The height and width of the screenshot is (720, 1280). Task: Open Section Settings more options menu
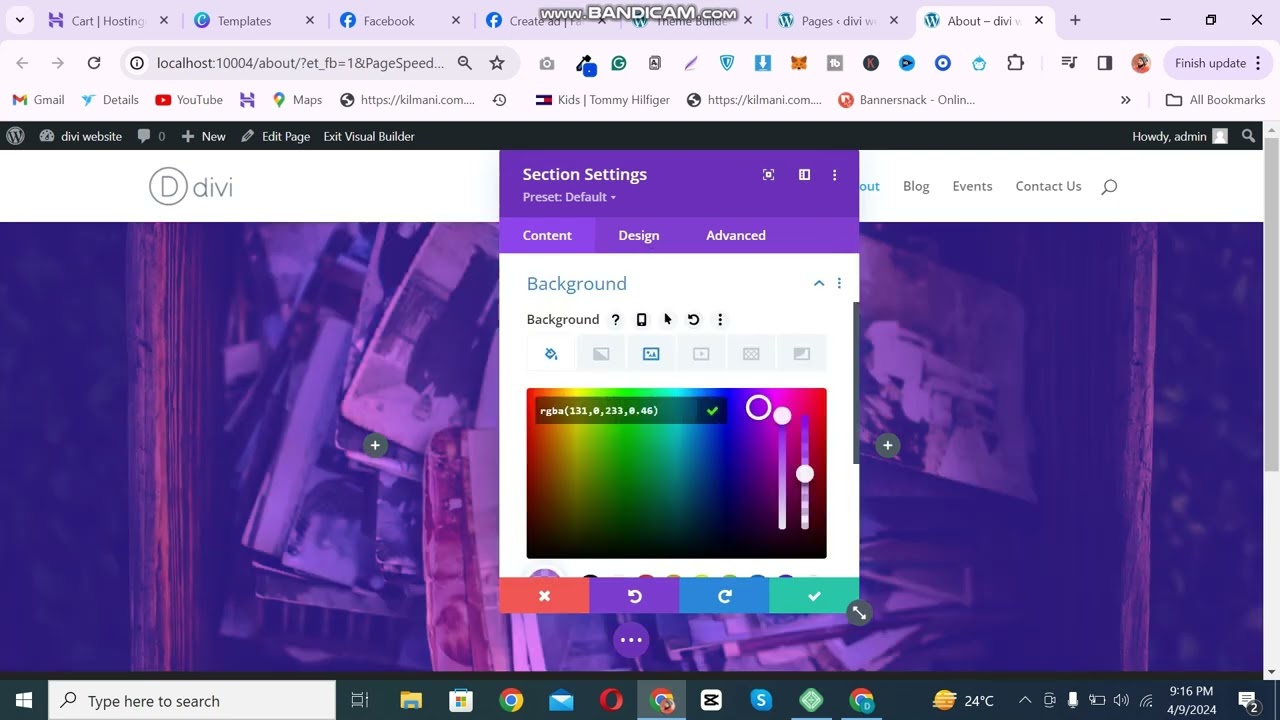(835, 175)
